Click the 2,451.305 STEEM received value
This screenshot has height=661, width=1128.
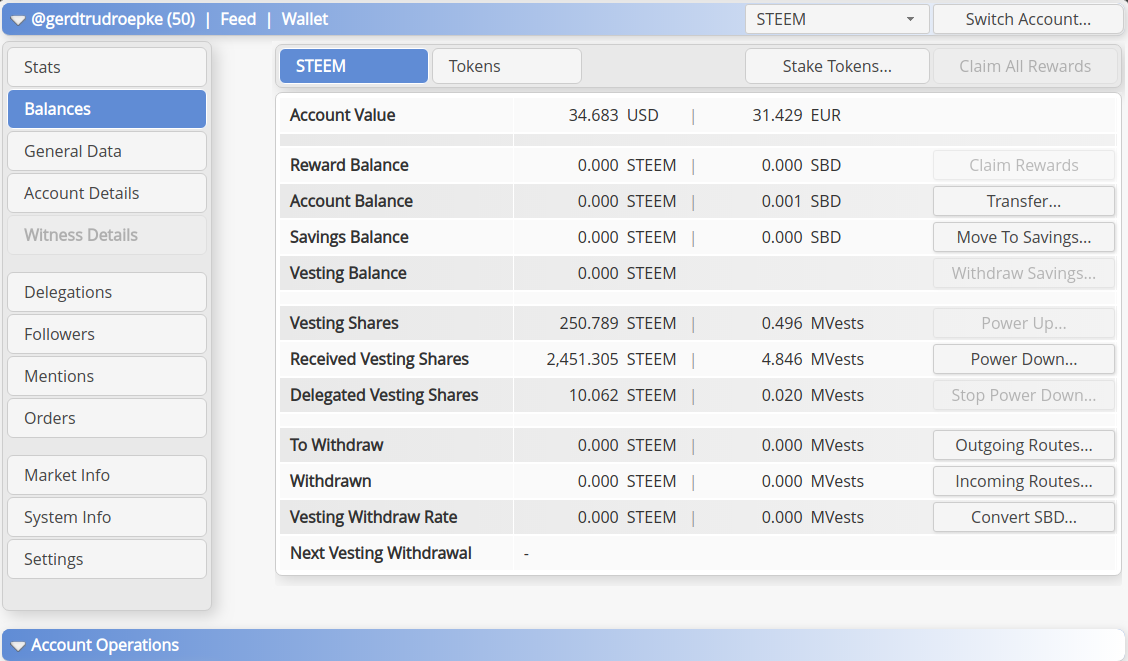(611, 359)
